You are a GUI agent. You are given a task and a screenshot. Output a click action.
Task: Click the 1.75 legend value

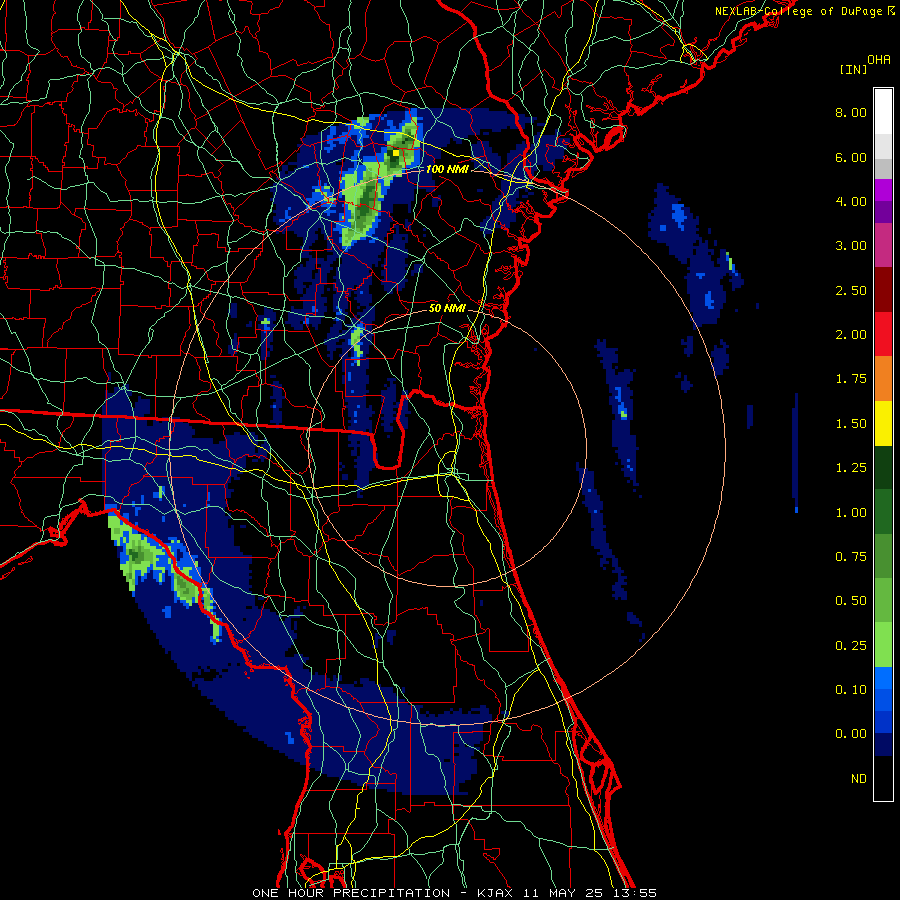click(851, 379)
